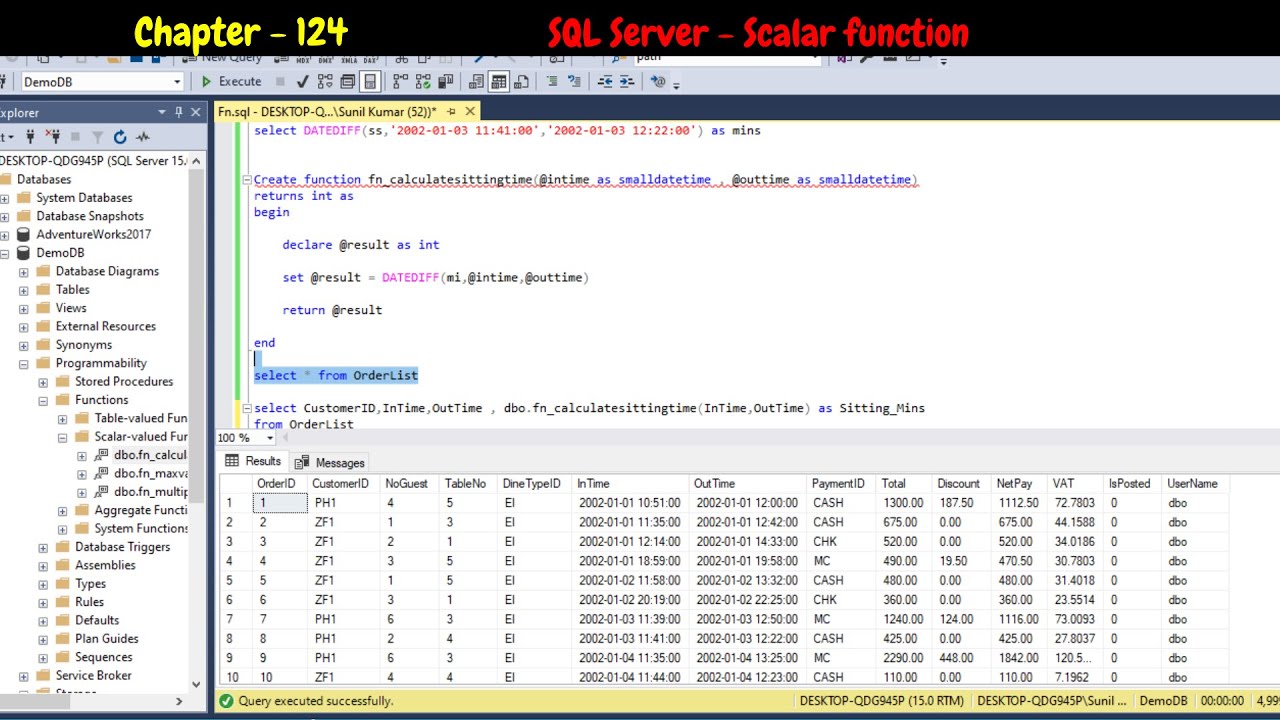This screenshot has height=720, width=1280.
Task: Click the PaymentID column header
Action: coord(841,484)
